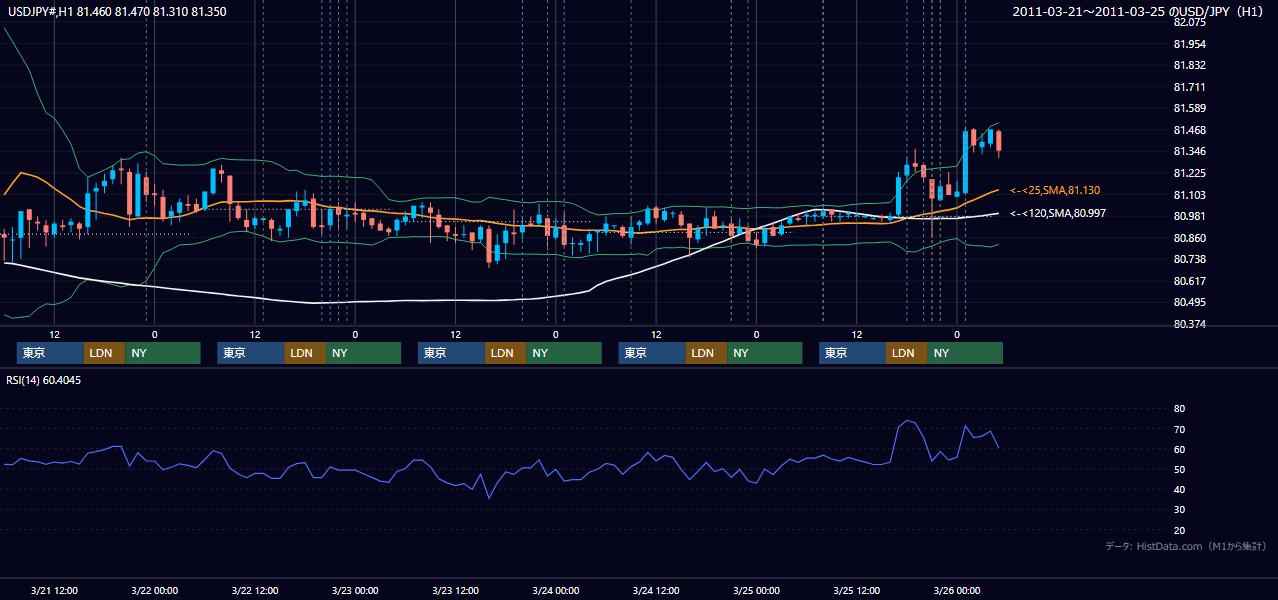Viewport: 1278px width, 600px height.
Task: Click the 2011-03-21～2011-03-25 のUSD/JPY（H1） heading
Action: 1139,11
